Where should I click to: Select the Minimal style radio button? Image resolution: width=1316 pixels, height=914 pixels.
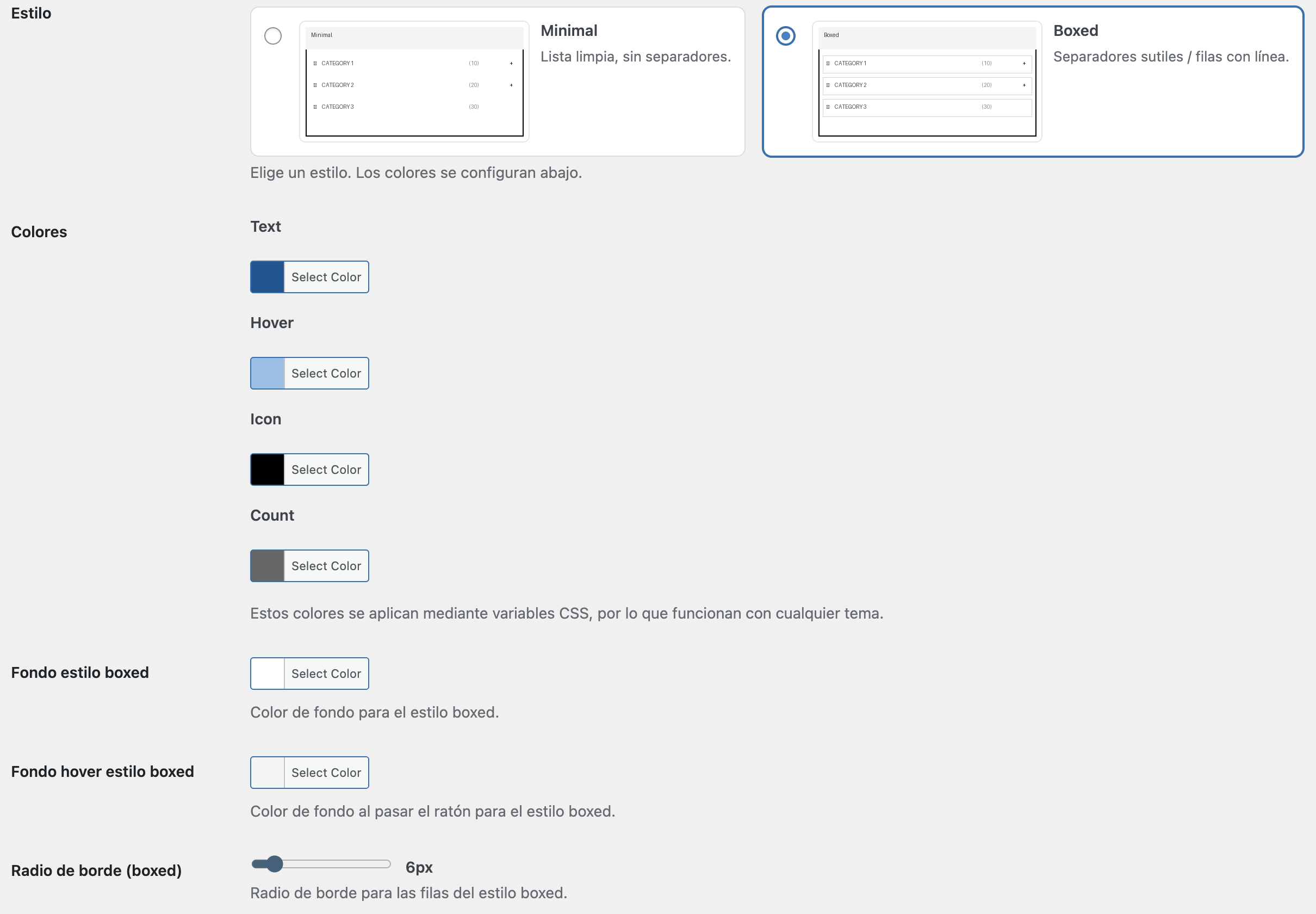[273, 36]
